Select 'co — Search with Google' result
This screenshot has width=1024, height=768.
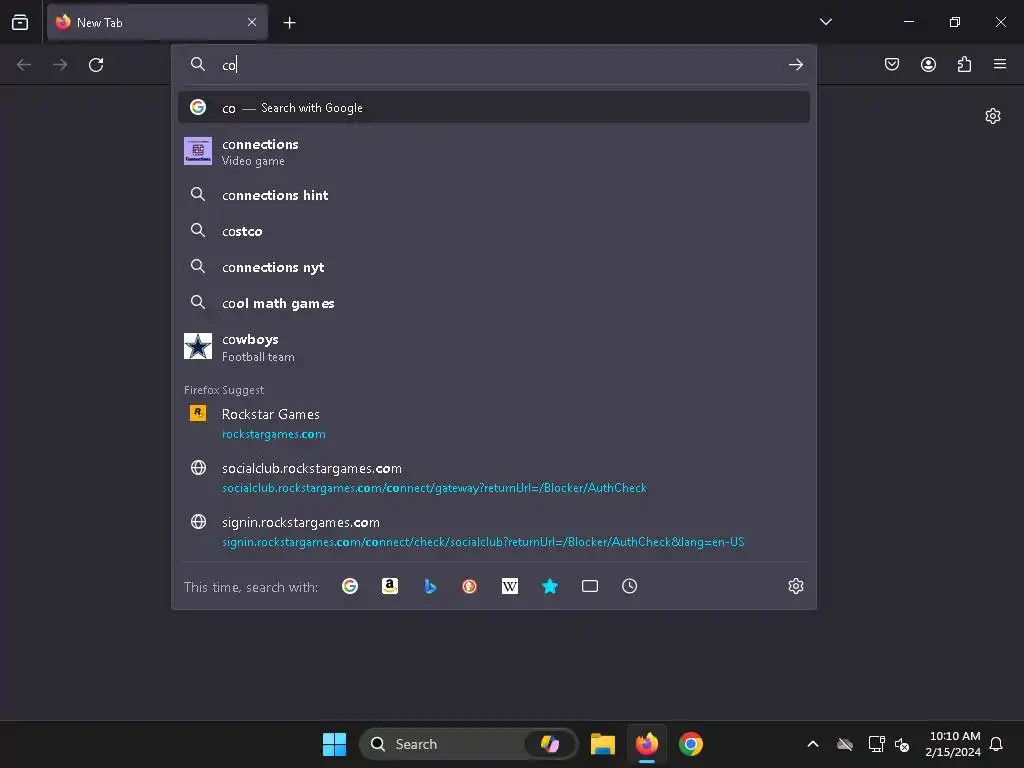(x=494, y=108)
